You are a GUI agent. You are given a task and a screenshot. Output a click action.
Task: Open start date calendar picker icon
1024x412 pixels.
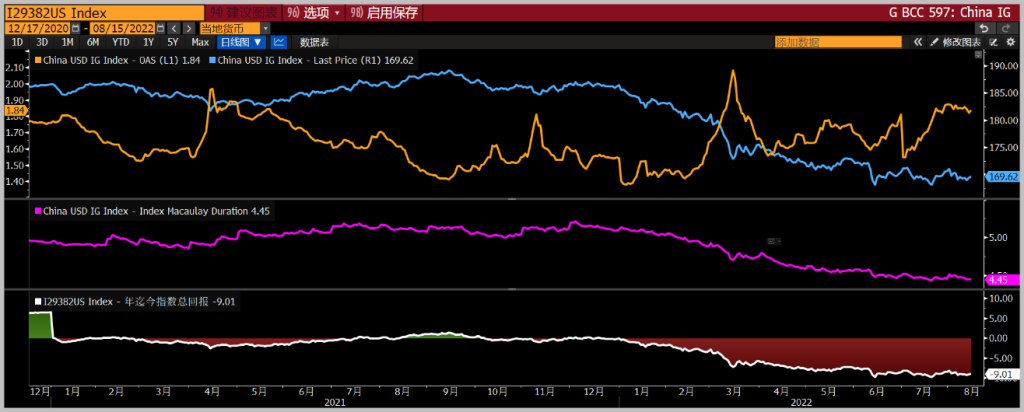76,29
